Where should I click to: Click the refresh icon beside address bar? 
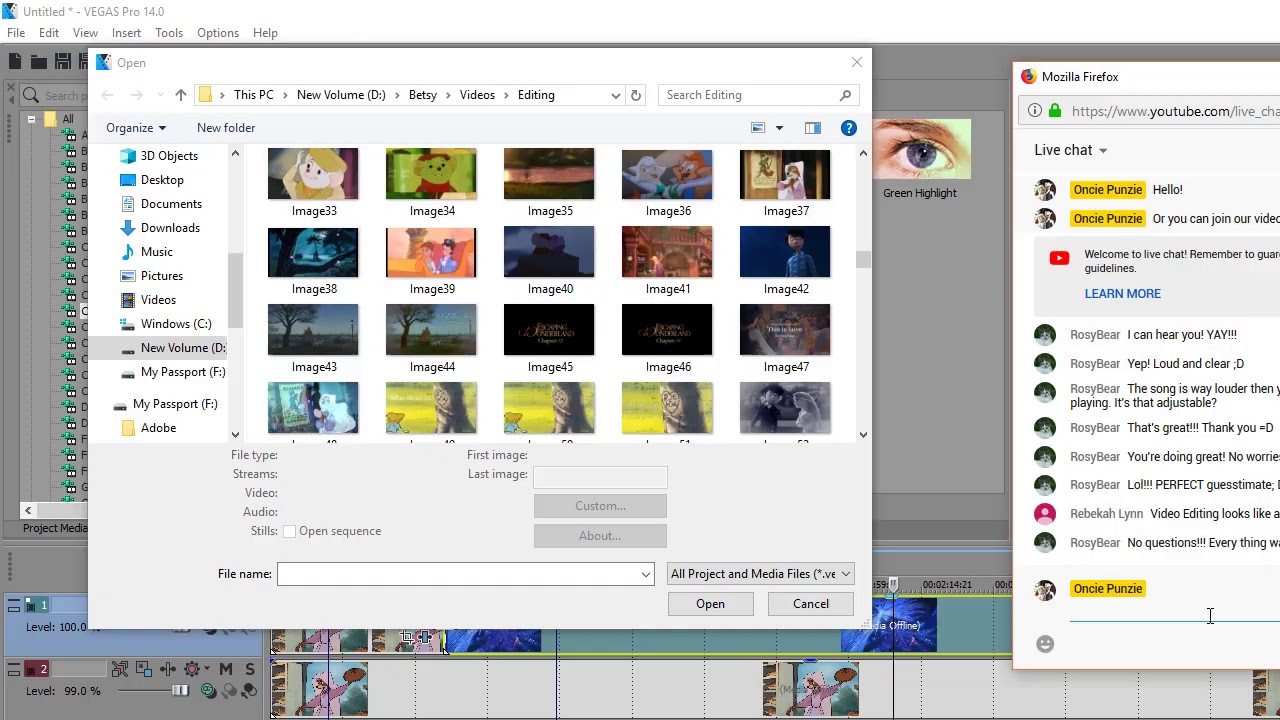pyautogui.click(x=636, y=95)
